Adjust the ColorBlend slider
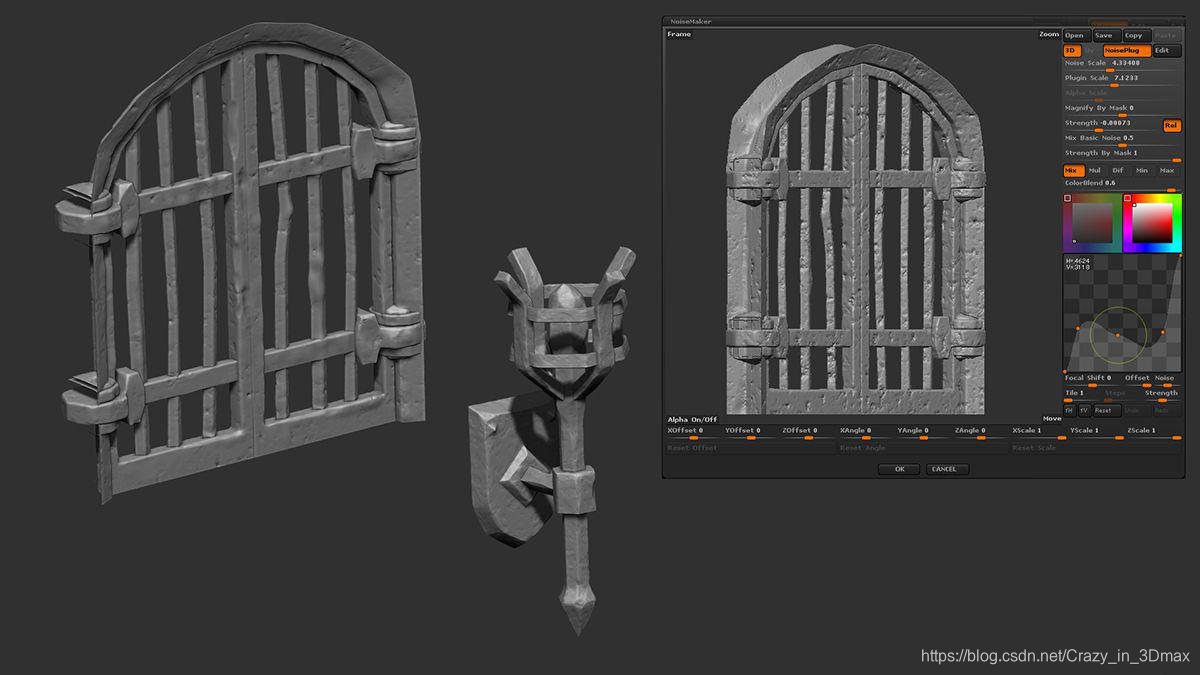This screenshot has height=675, width=1200. click(x=1120, y=187)
